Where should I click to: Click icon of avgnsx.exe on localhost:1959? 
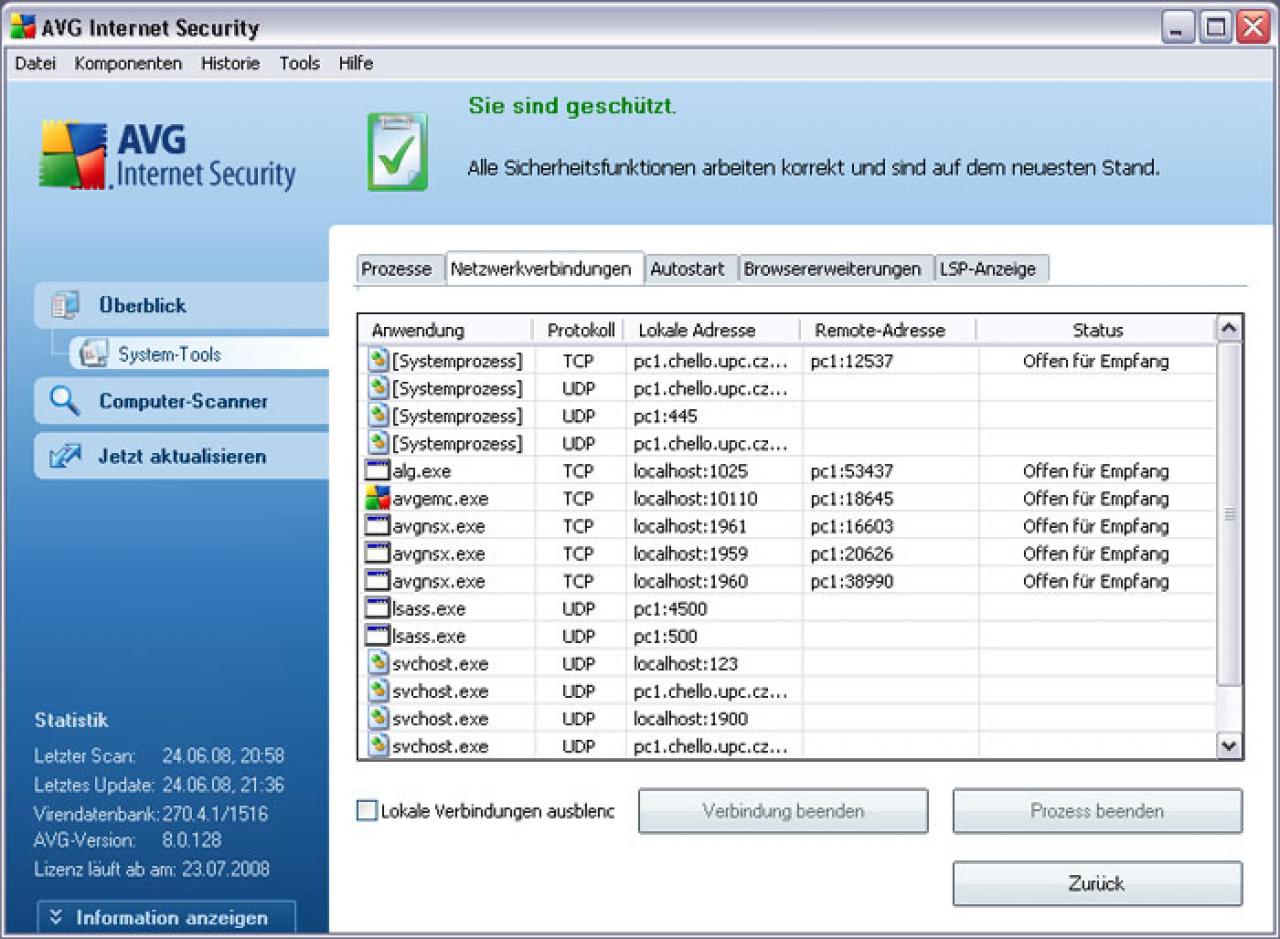[x=377, y=553]
